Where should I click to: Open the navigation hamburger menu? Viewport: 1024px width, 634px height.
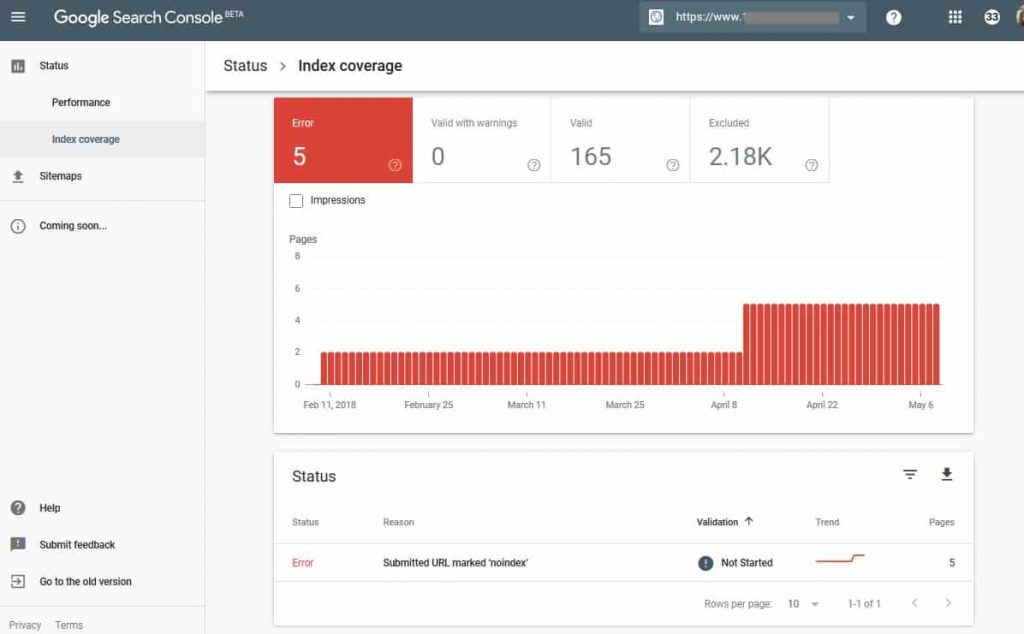pyautogui.click(x=18, y=17)
